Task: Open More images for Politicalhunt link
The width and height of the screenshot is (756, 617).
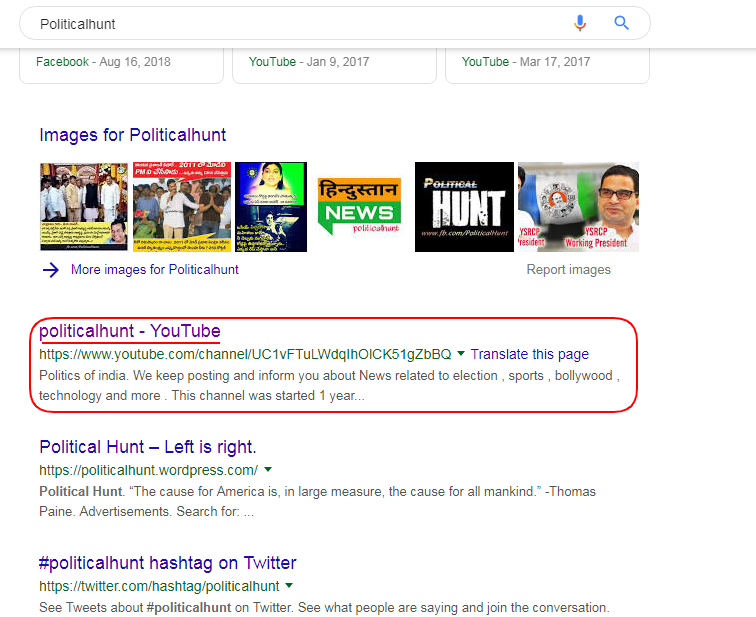Action: [155, 269]
